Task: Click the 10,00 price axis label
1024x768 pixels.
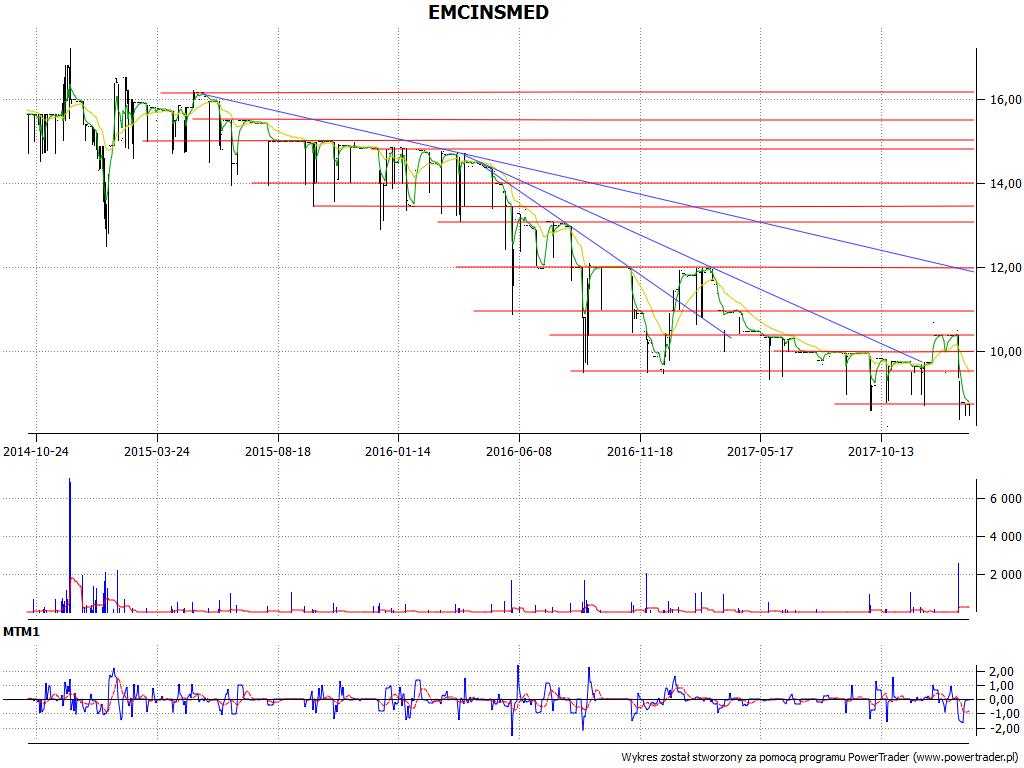Action: pyautogui.click(x=1006, y=352)
